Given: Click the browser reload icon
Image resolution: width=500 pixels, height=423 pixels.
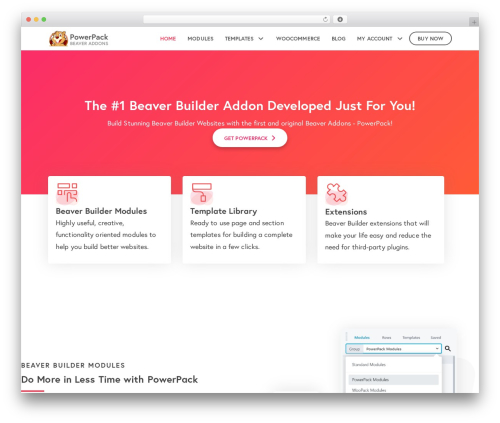Looking at the screenshot, I should 325,20.
